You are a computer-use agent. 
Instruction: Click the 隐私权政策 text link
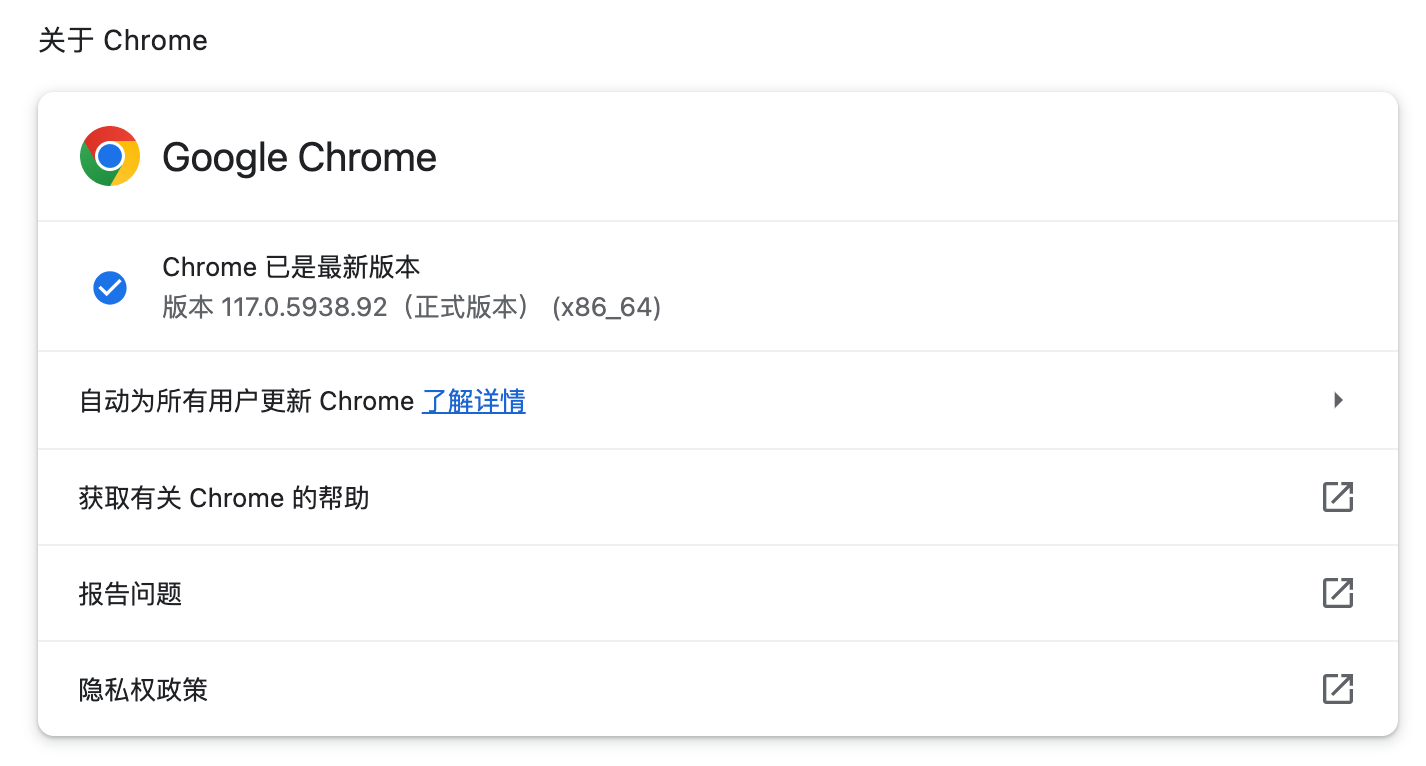142,689
